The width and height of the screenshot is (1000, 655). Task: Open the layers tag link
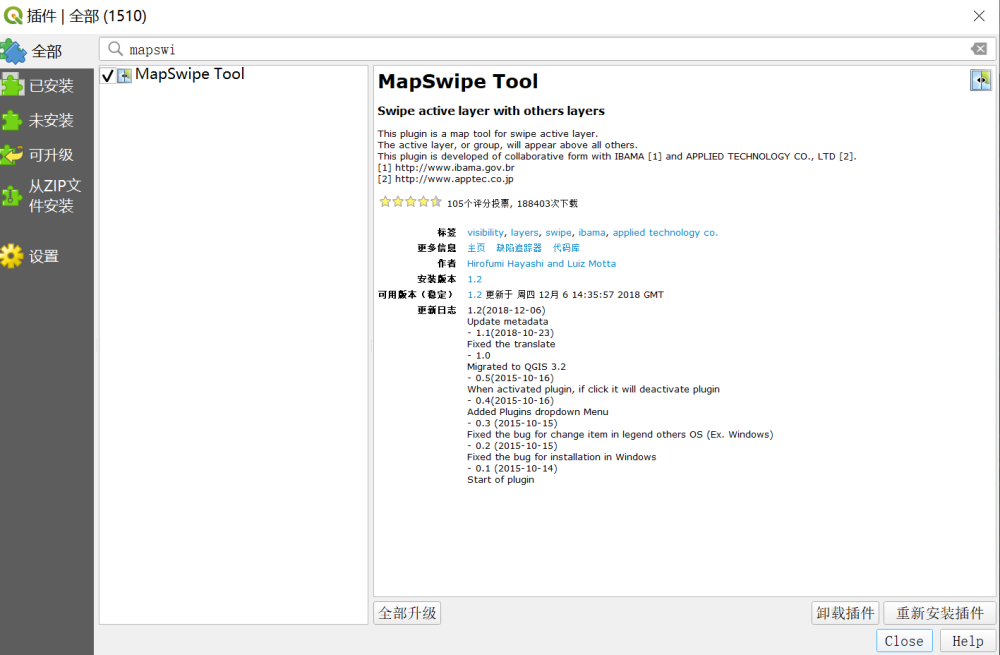[524, 233]
